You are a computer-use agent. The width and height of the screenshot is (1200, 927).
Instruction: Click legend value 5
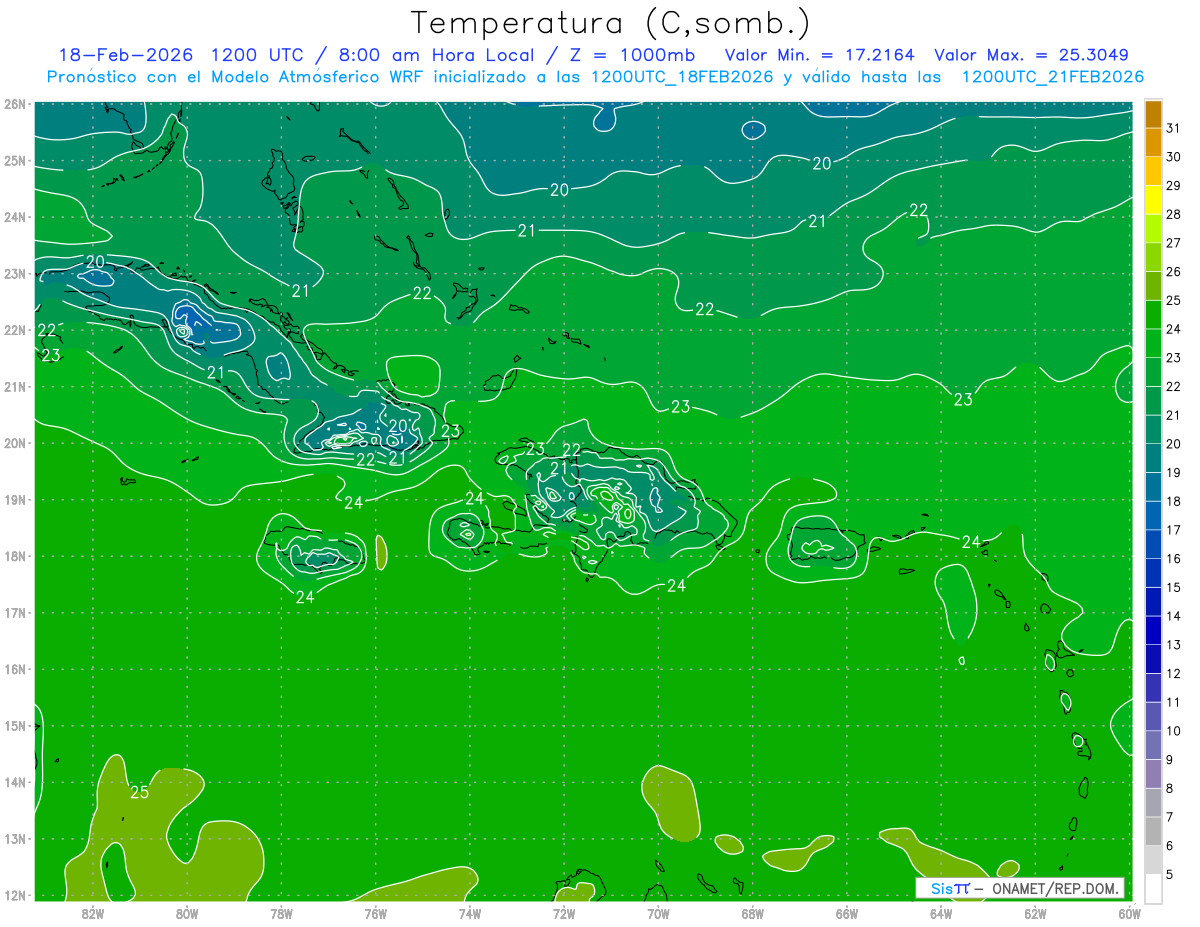pyautogui.click(x=1170, y=875)
